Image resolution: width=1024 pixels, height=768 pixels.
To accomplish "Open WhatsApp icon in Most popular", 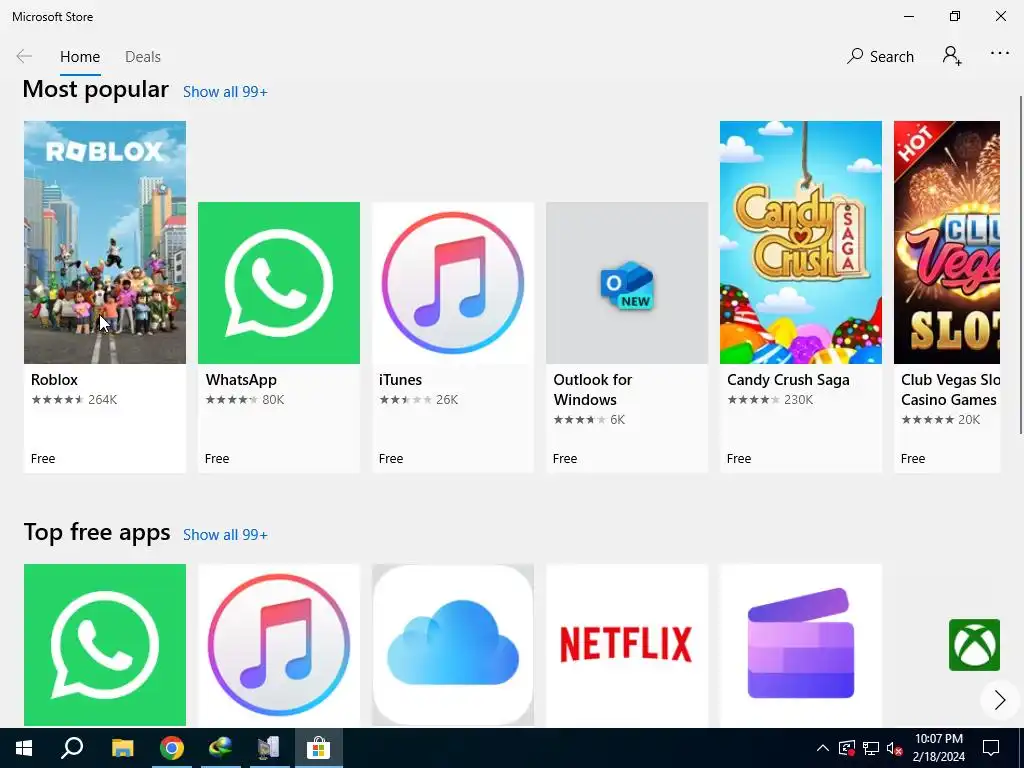I will pyautogui.click(x=279, y=283).
